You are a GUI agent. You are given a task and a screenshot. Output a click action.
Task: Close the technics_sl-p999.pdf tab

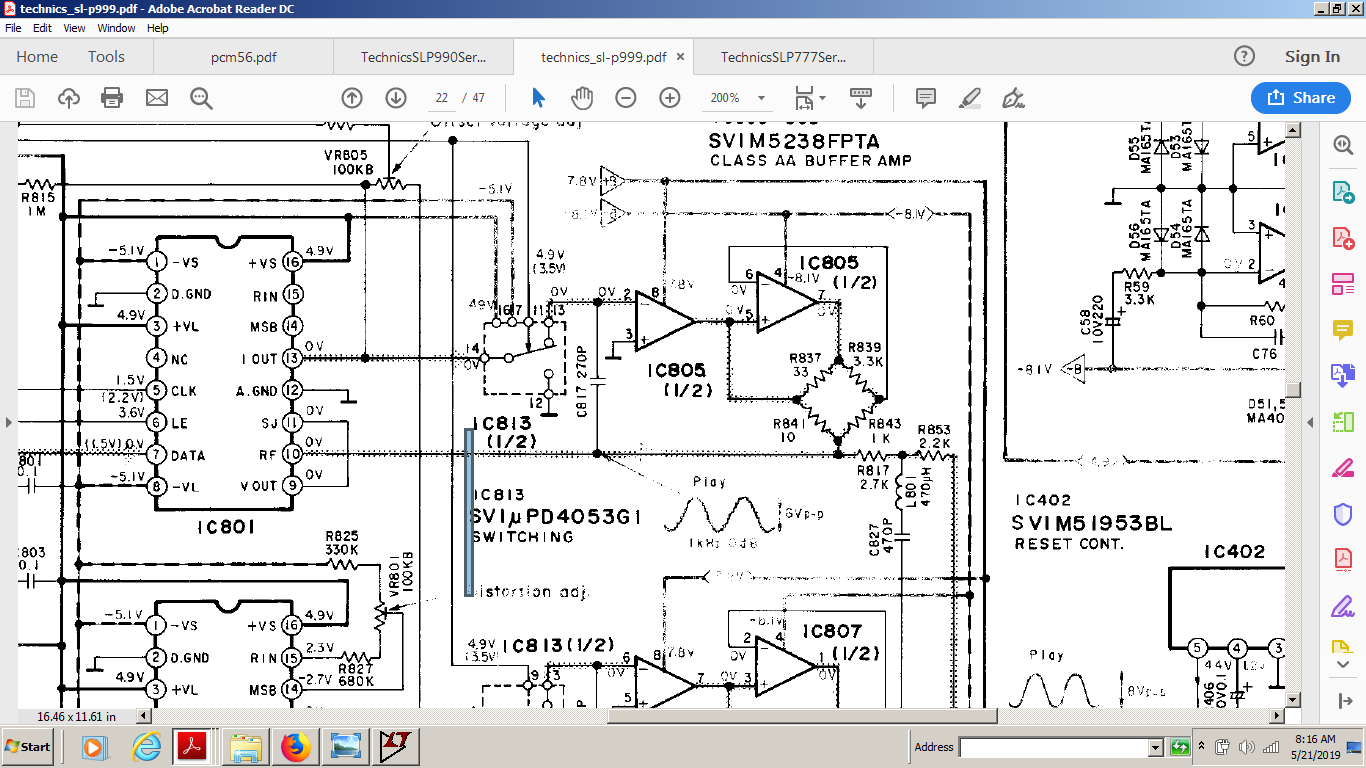point(681,57)
